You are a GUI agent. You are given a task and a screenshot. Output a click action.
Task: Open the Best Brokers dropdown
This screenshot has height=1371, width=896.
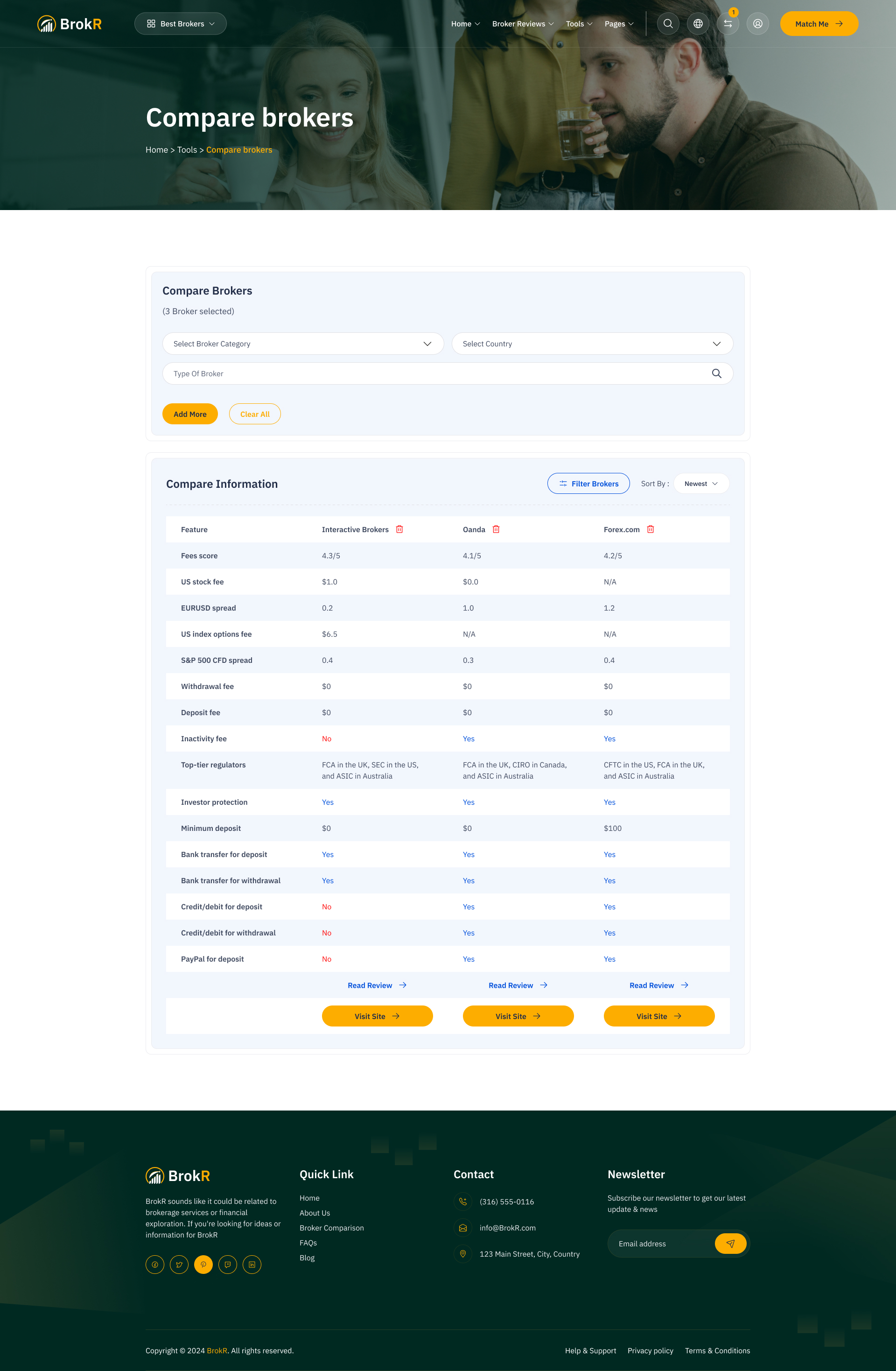180,24
